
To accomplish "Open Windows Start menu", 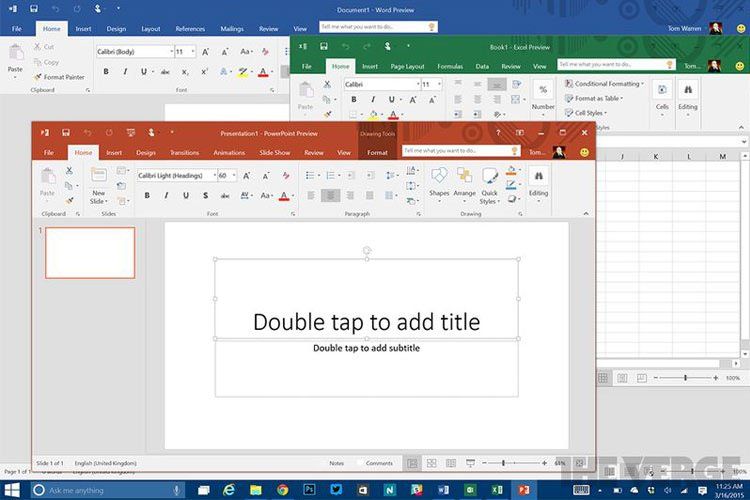I will (11, 490).
